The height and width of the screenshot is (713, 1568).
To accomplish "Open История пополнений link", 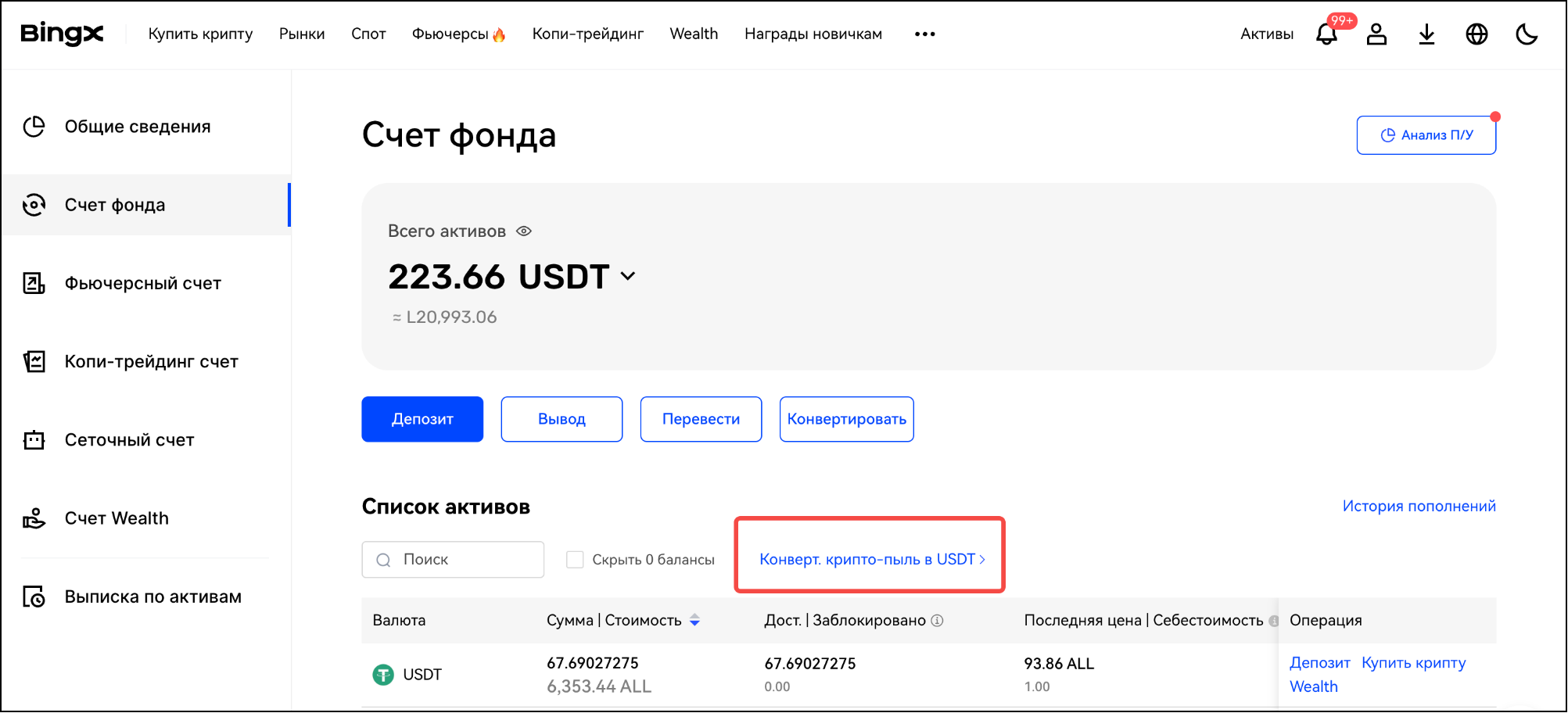I will [1419, 506].
